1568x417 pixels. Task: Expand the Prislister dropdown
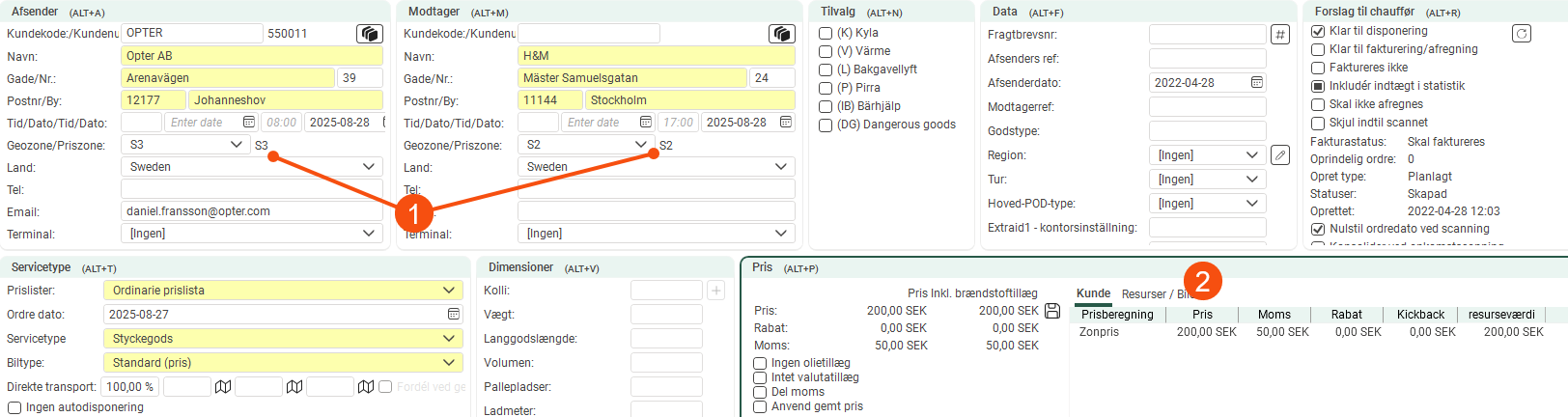(x=449, y=291)
